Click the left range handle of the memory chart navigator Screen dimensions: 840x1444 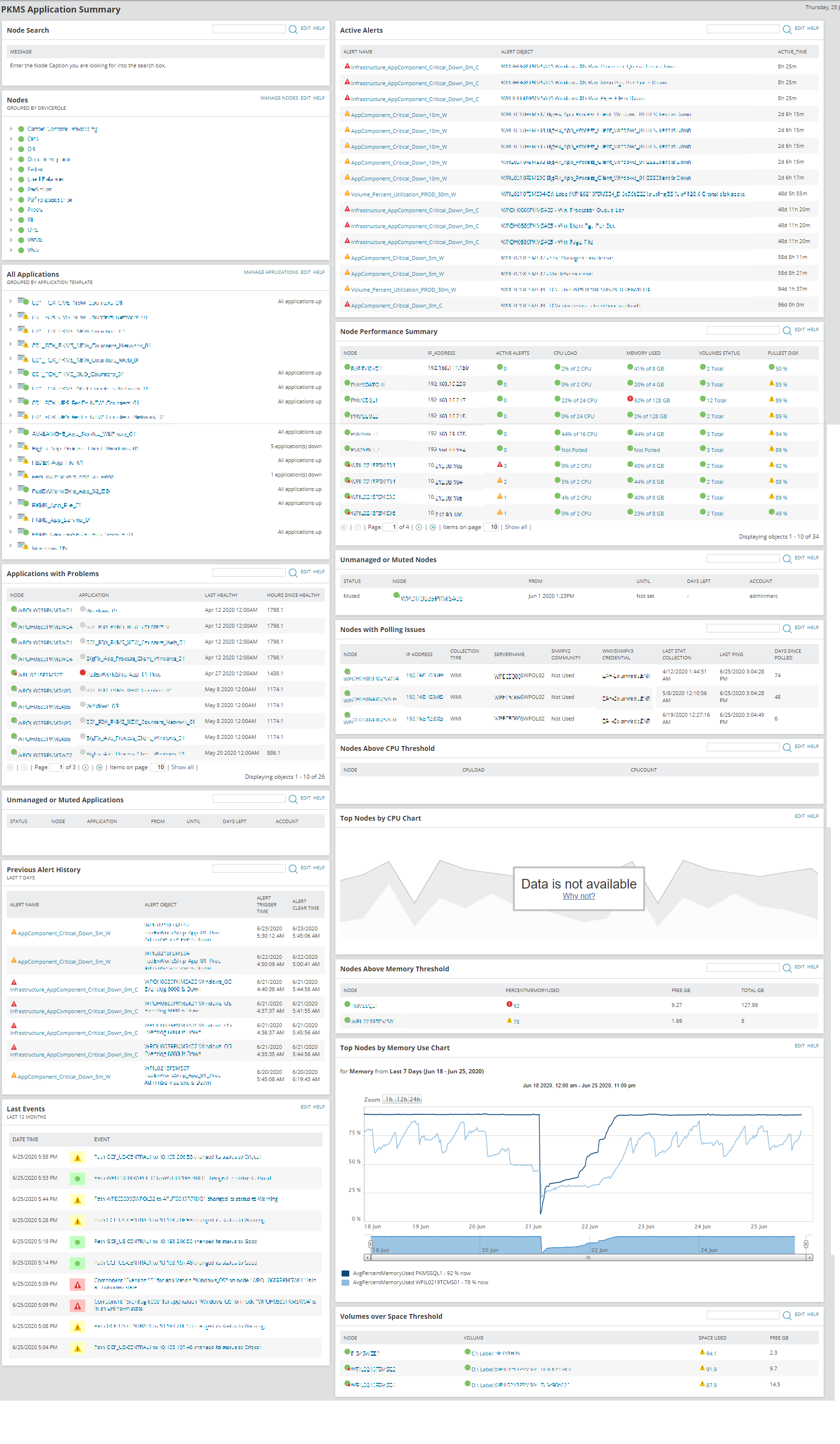370,1245
